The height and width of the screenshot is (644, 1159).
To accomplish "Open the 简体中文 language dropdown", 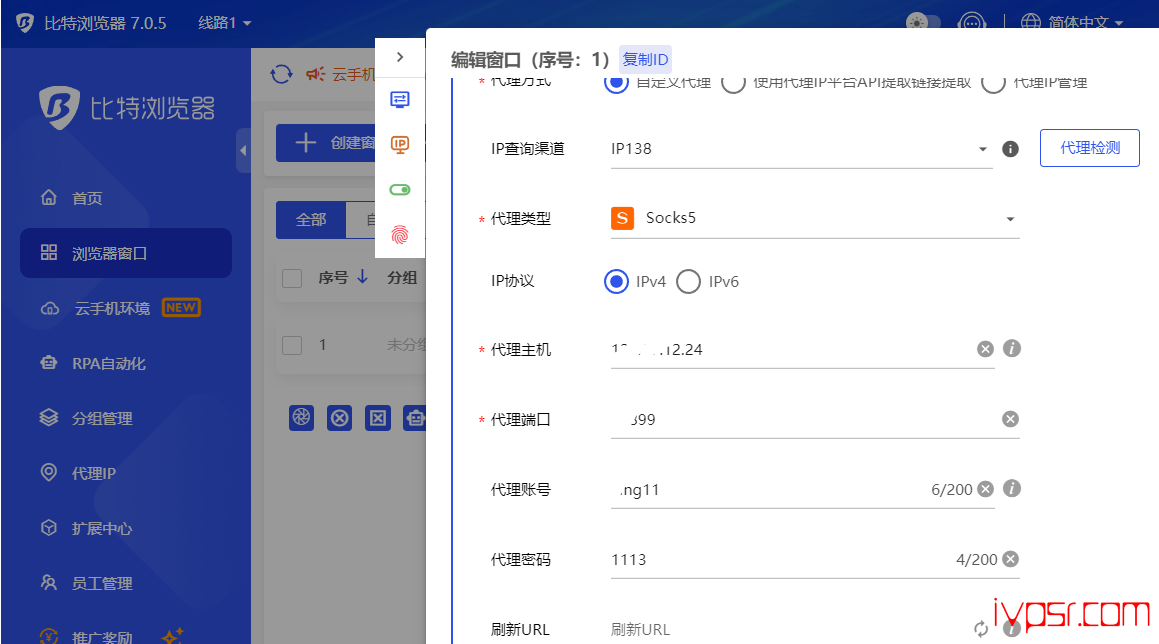I will pyautogui.click(x=1073, y=22).
